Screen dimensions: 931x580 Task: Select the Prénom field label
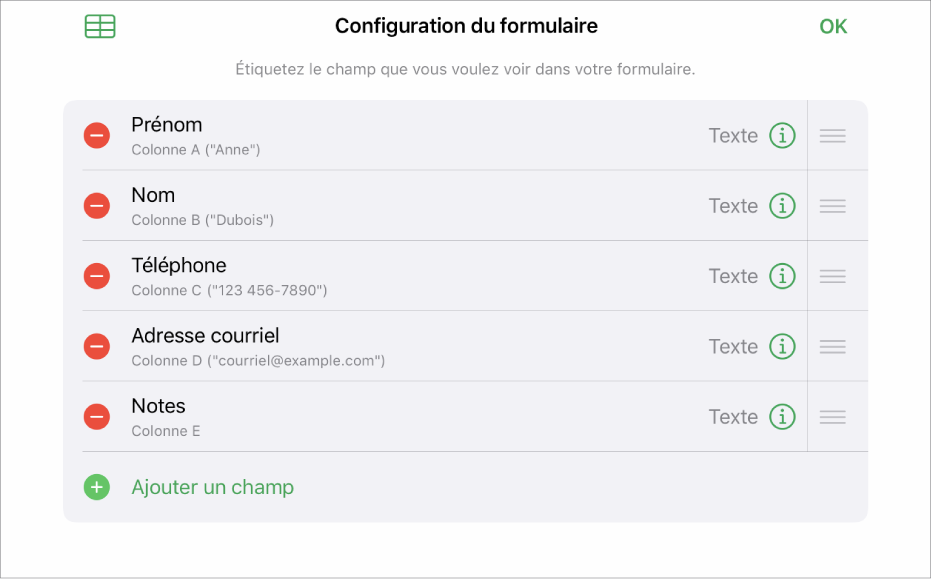(x=166, y=124)
